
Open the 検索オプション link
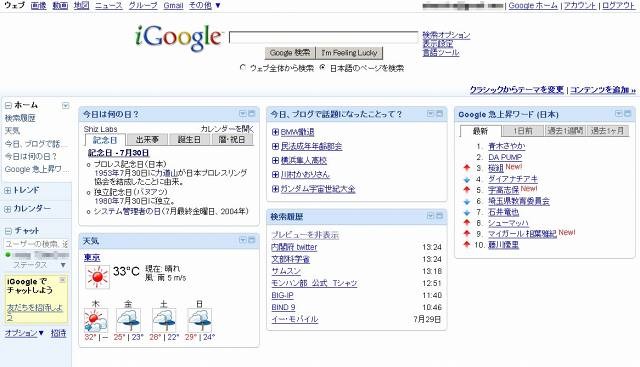[x=446, y=35]
